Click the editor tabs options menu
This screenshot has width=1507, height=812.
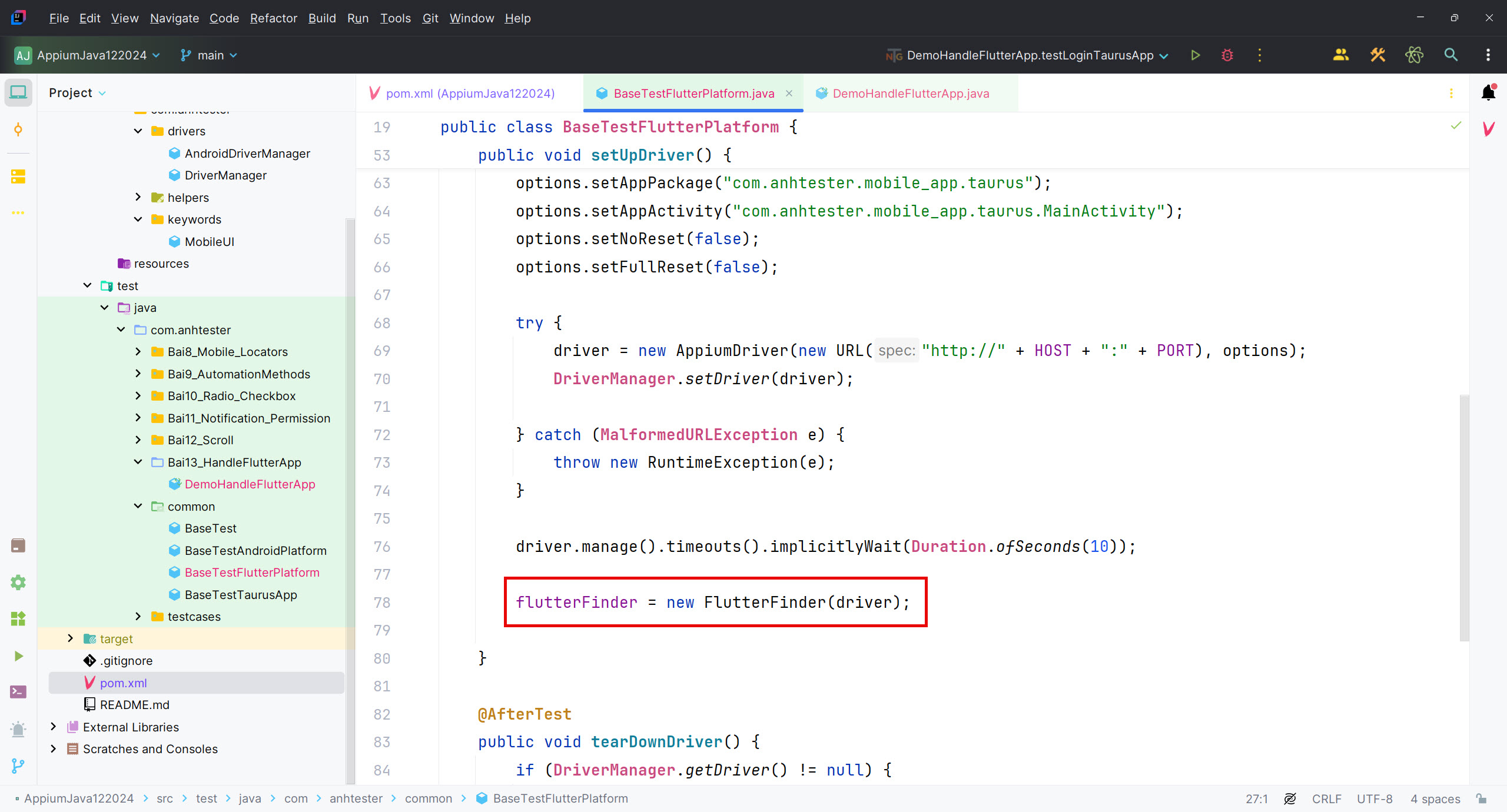(x=1451, y=94)
